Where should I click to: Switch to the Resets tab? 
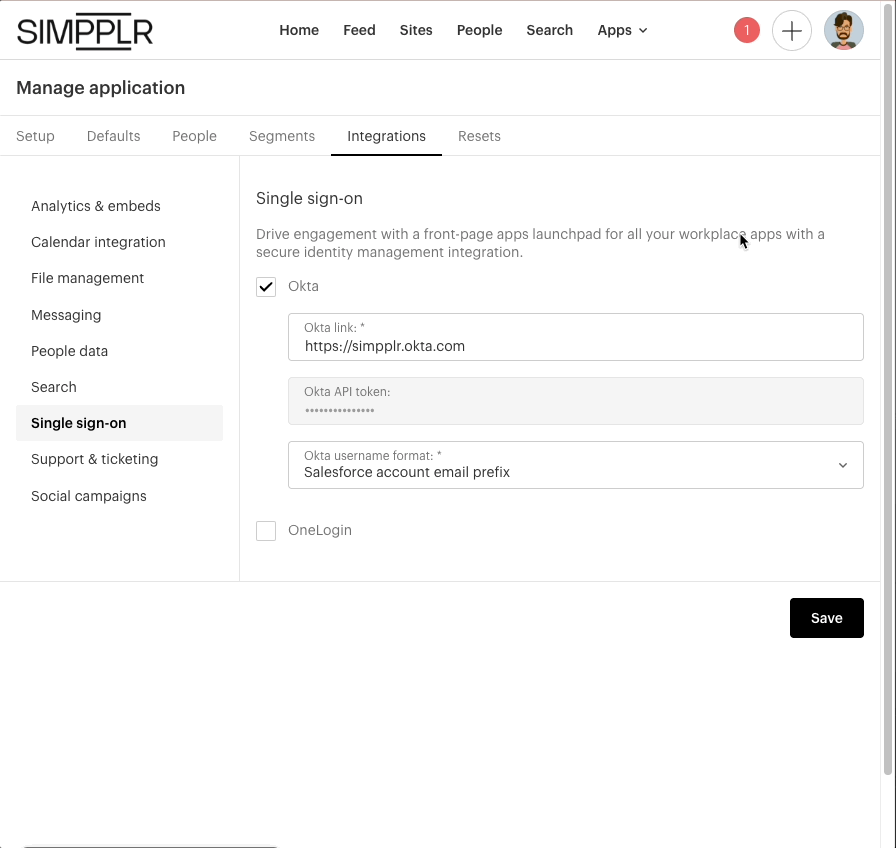479,136
